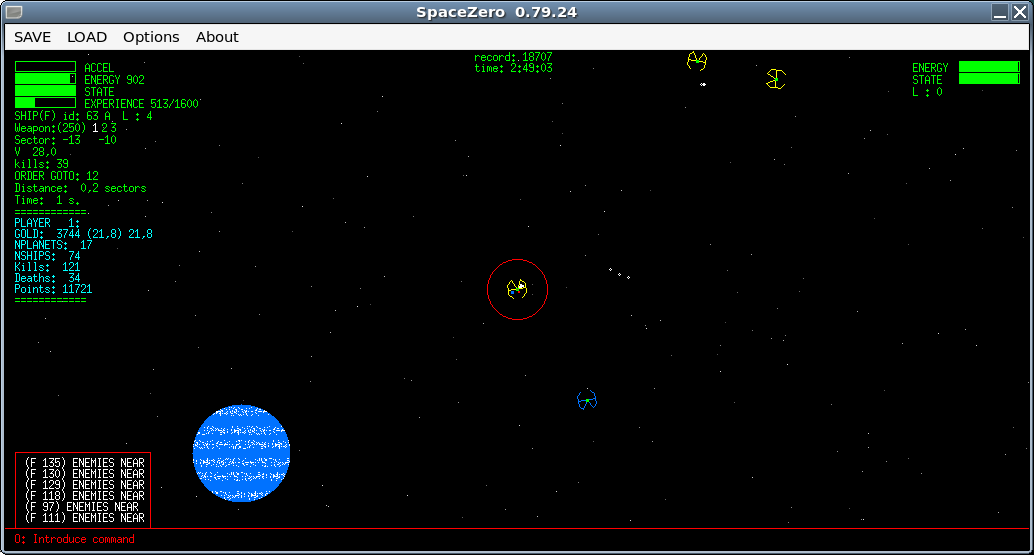Viewport: 1034px width, 555px height.
Task: Click the 'Deaths: 34' line
Action: point(47,278)
